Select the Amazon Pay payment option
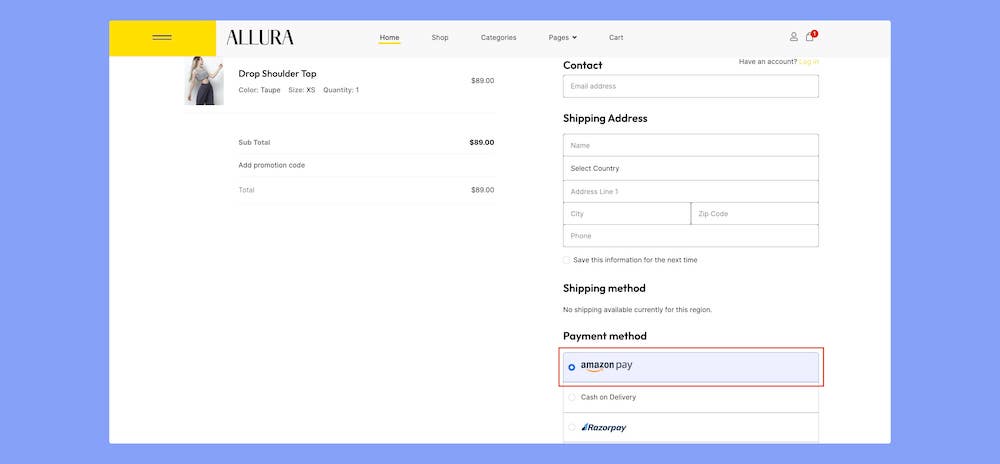1000x464 pixels. [572, 367]
